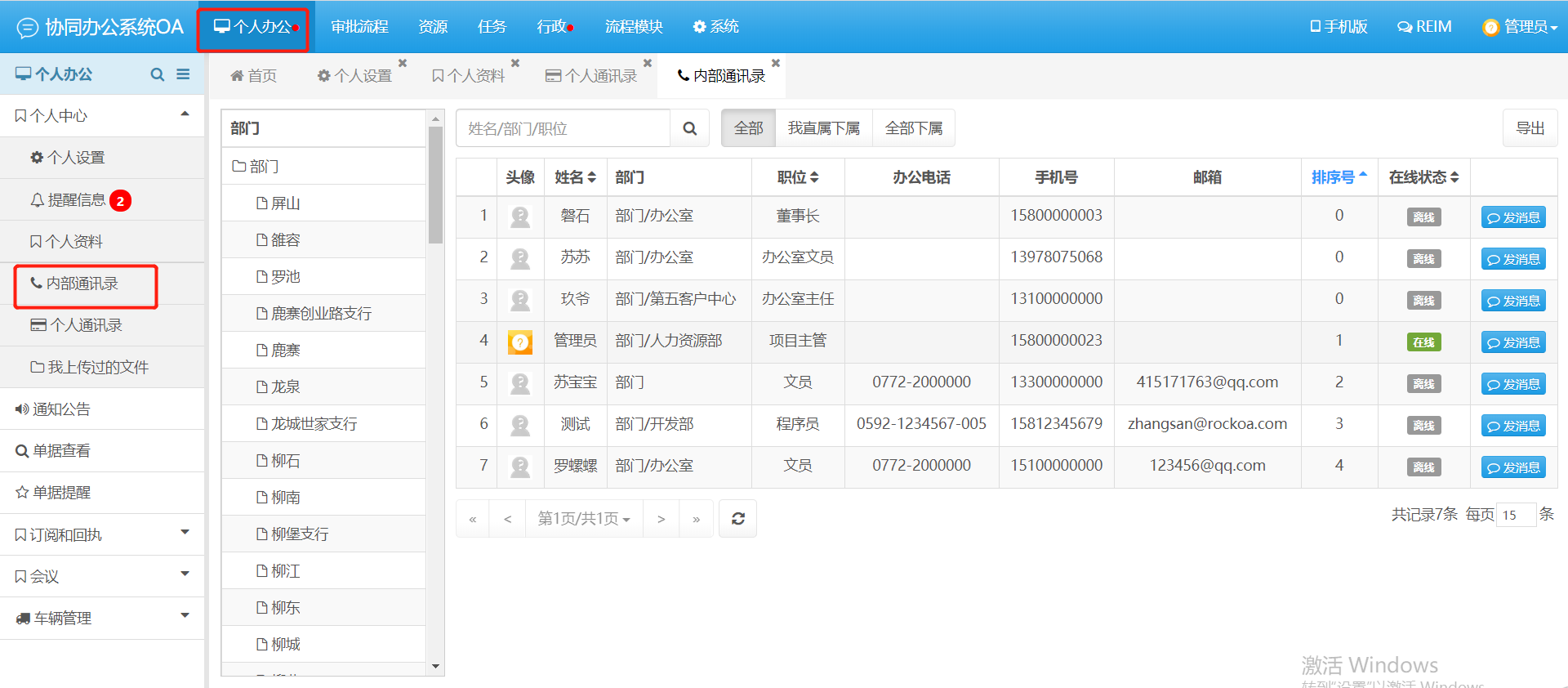Open 流程模块 in the top navigation
This screenshot has height=688, width=1568.
pyautogui.click(x=634, y=27)
